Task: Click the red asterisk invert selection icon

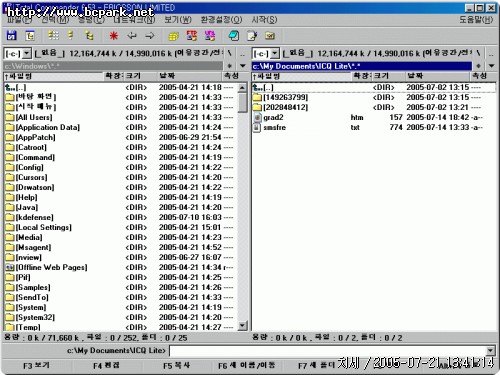Action: 114,36
